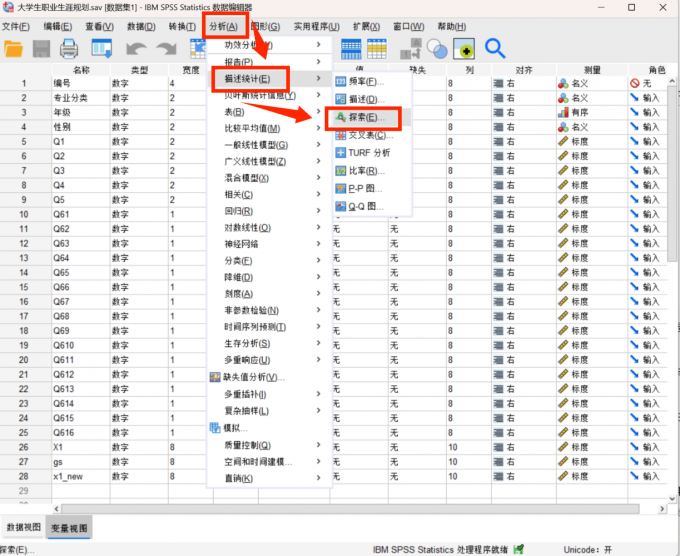Expand 比较平均值(M) submenu

(269, 129)
